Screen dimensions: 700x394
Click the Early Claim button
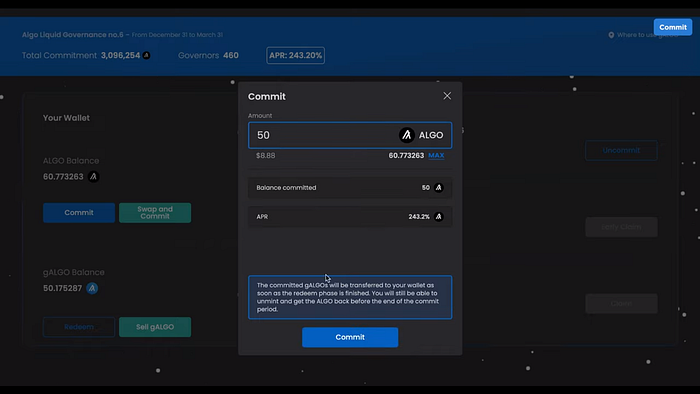[621, 227]
